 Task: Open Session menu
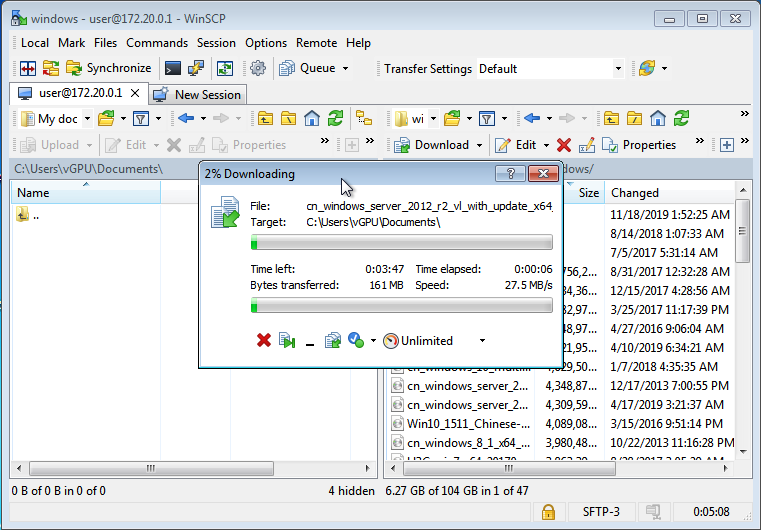coord(216,43)
